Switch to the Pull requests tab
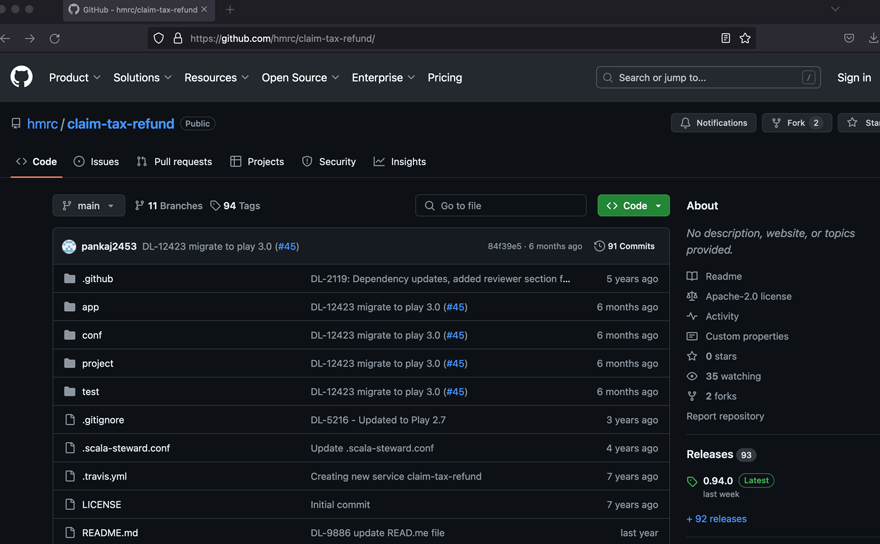Image resolution: width=880 pixels, height=544 pixels. point(175,162)
